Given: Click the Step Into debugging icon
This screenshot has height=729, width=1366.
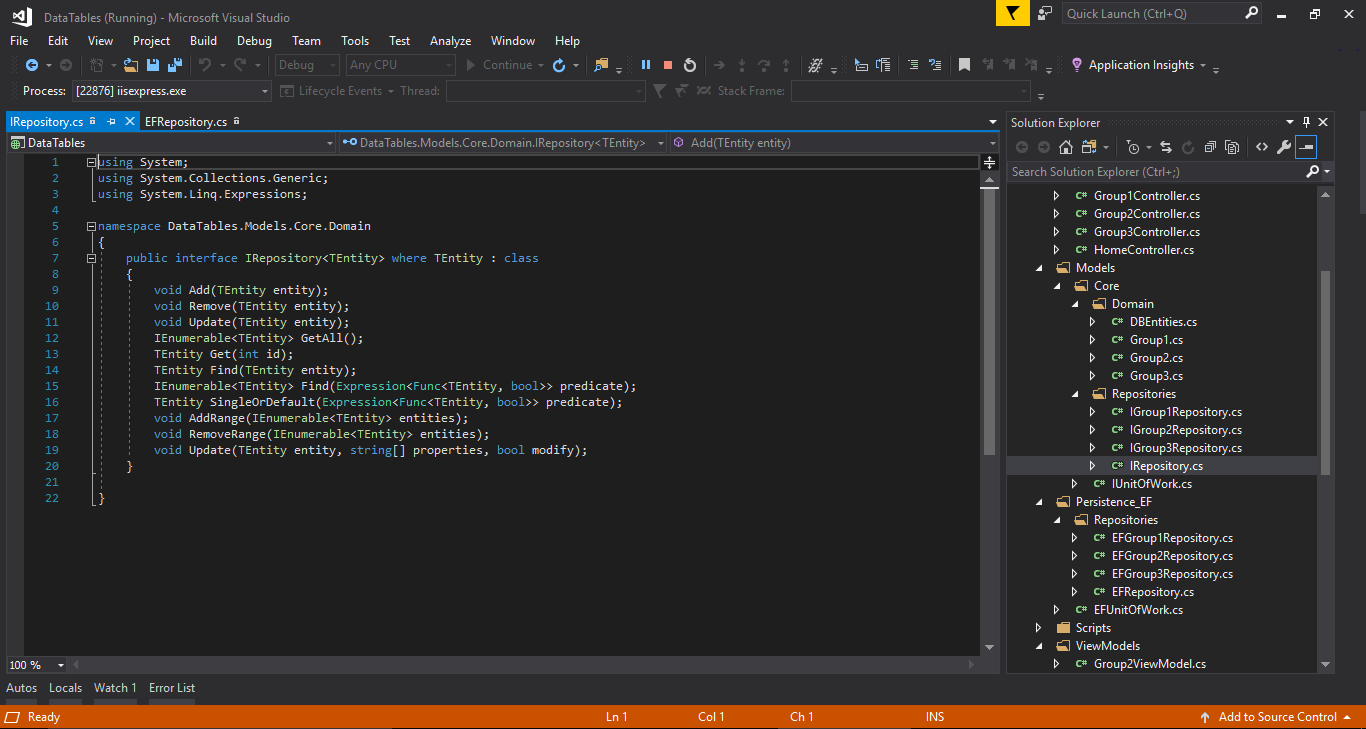Looking at the screenshot, I should tap(742, 64).
